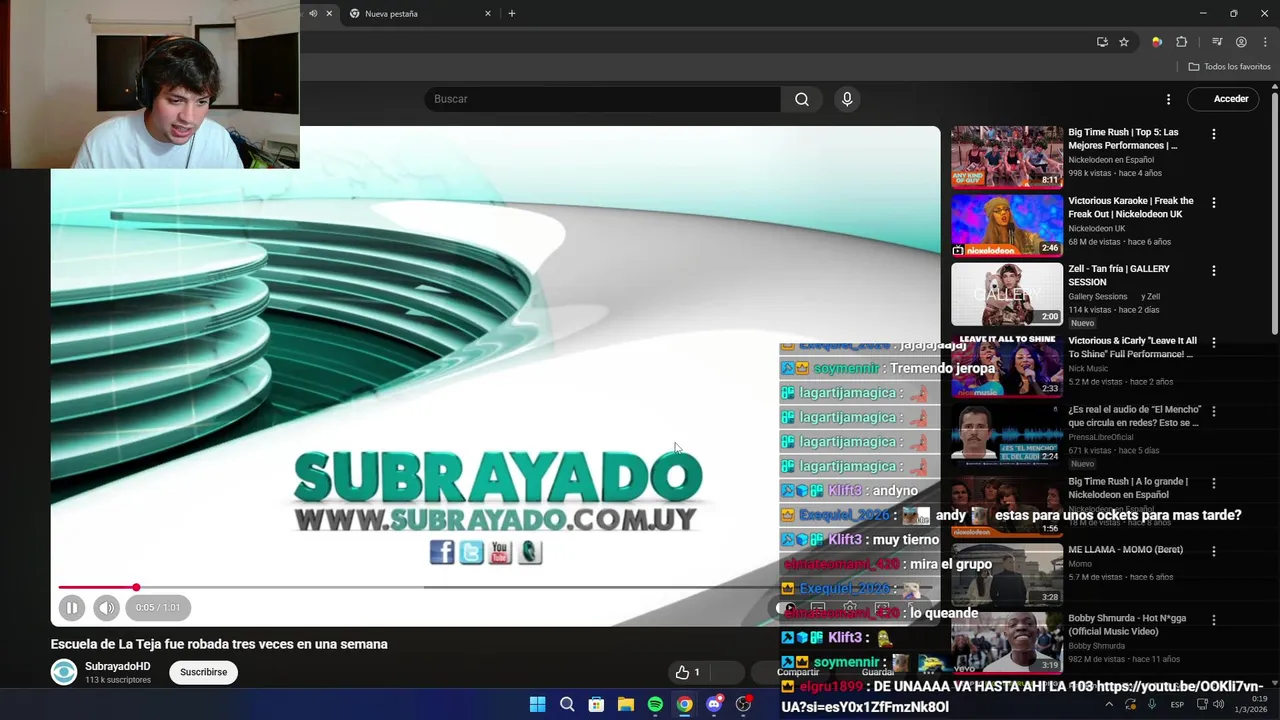Seek on the red video progress bar
1280x720 pixels.
[97, 588]
